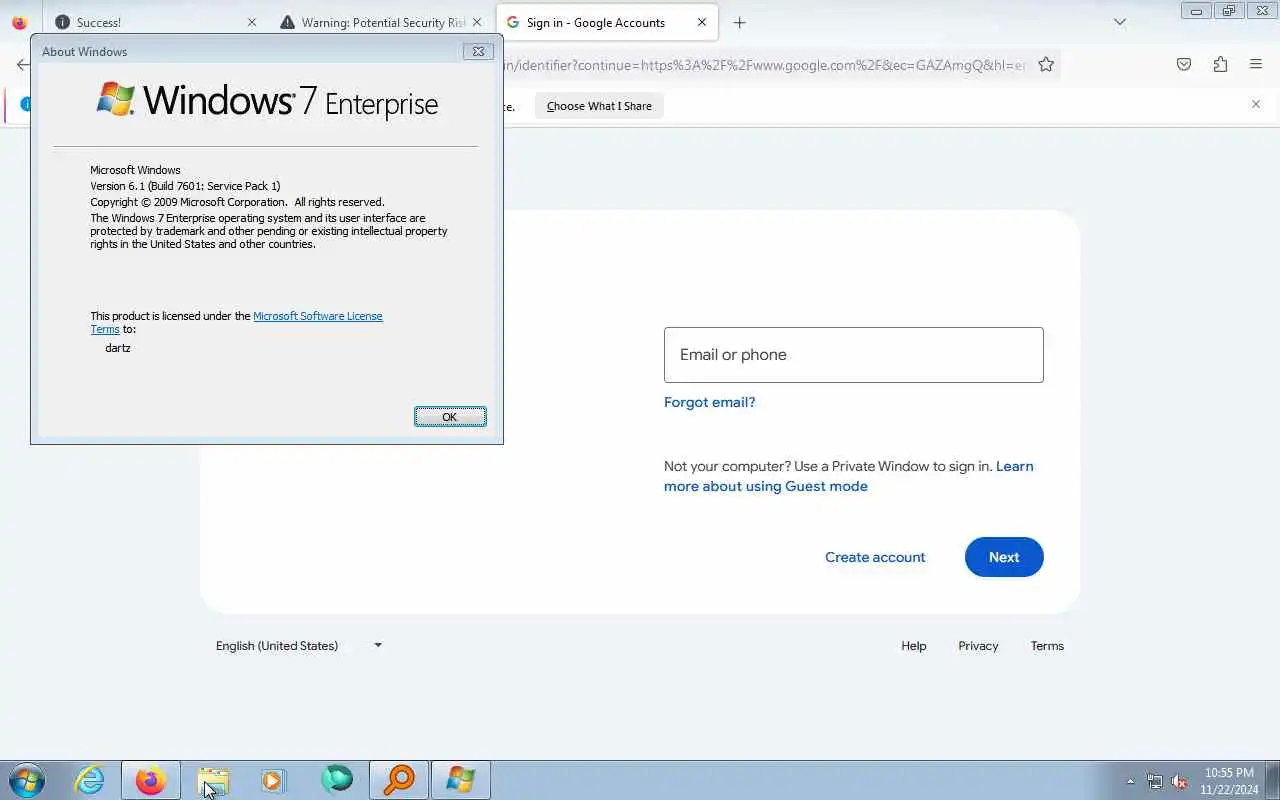
Task: Open Windows Explorer folder on taskbar
Action: click(x=213, y=780)
